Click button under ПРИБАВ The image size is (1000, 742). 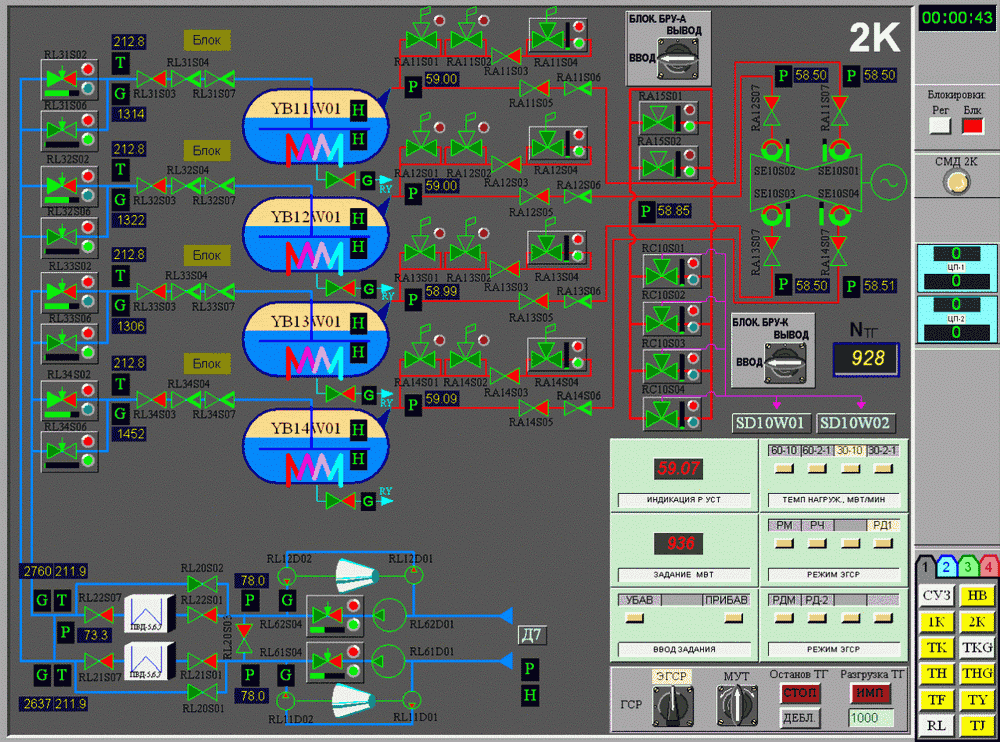coord(733,618)
